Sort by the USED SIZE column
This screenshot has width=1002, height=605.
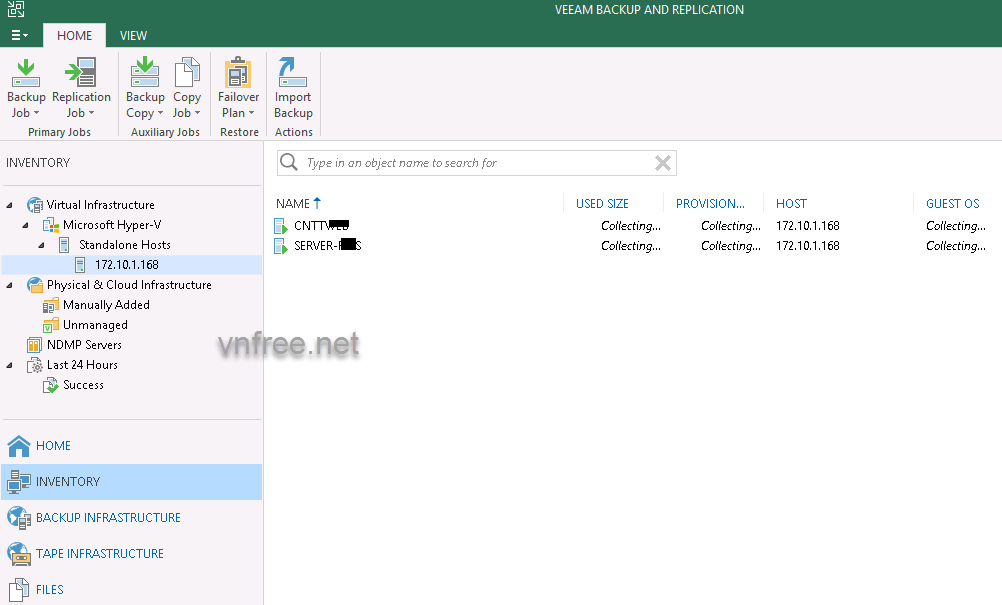602,203
